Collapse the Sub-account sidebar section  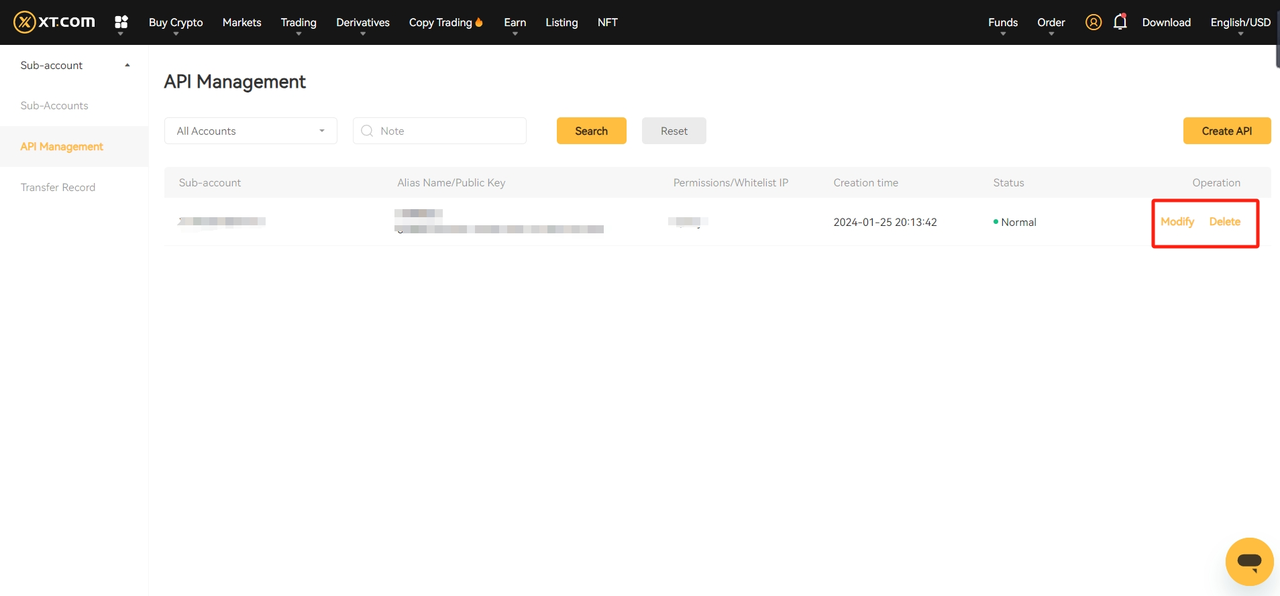tap(127, 66)
